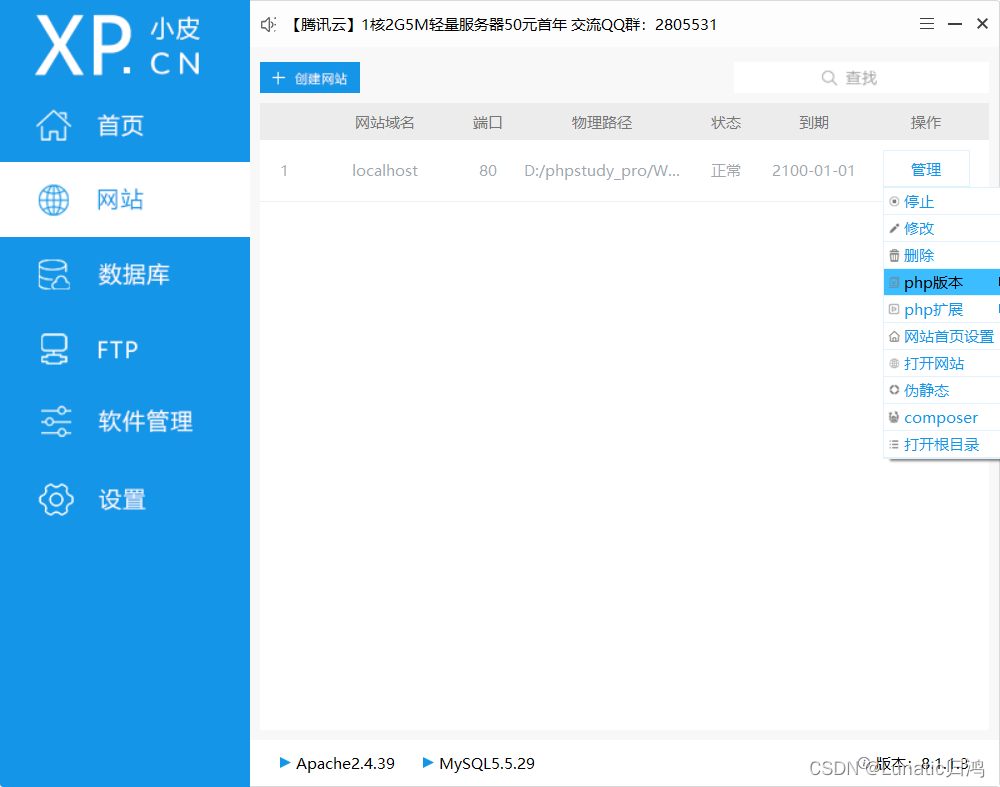Click the MySQL5.5.29 status label
The height and width of the screenshot is (787, 1000).
pyautogui.click(x=487, y=763)
